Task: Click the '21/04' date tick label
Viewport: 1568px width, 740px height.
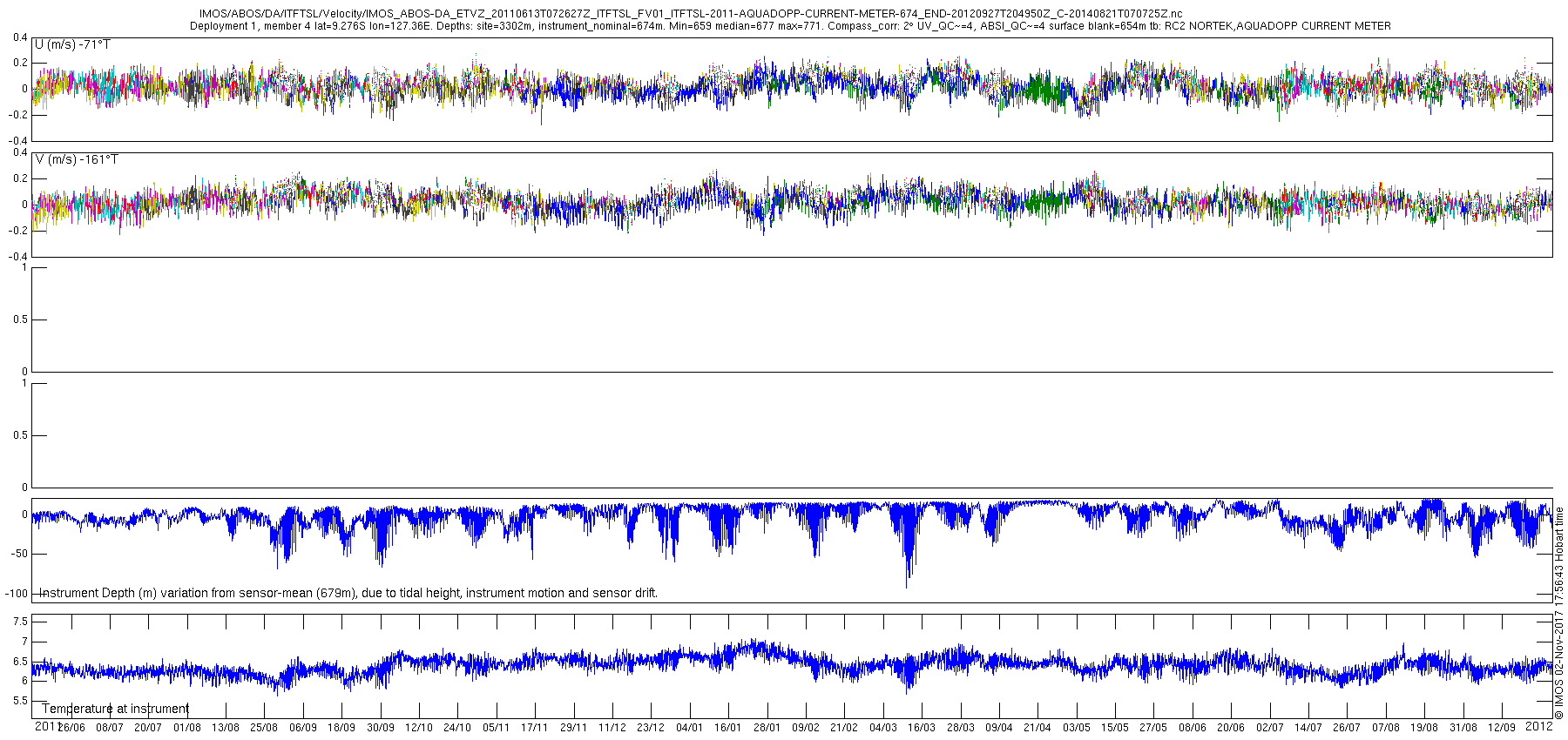Action: (1037, 728)
